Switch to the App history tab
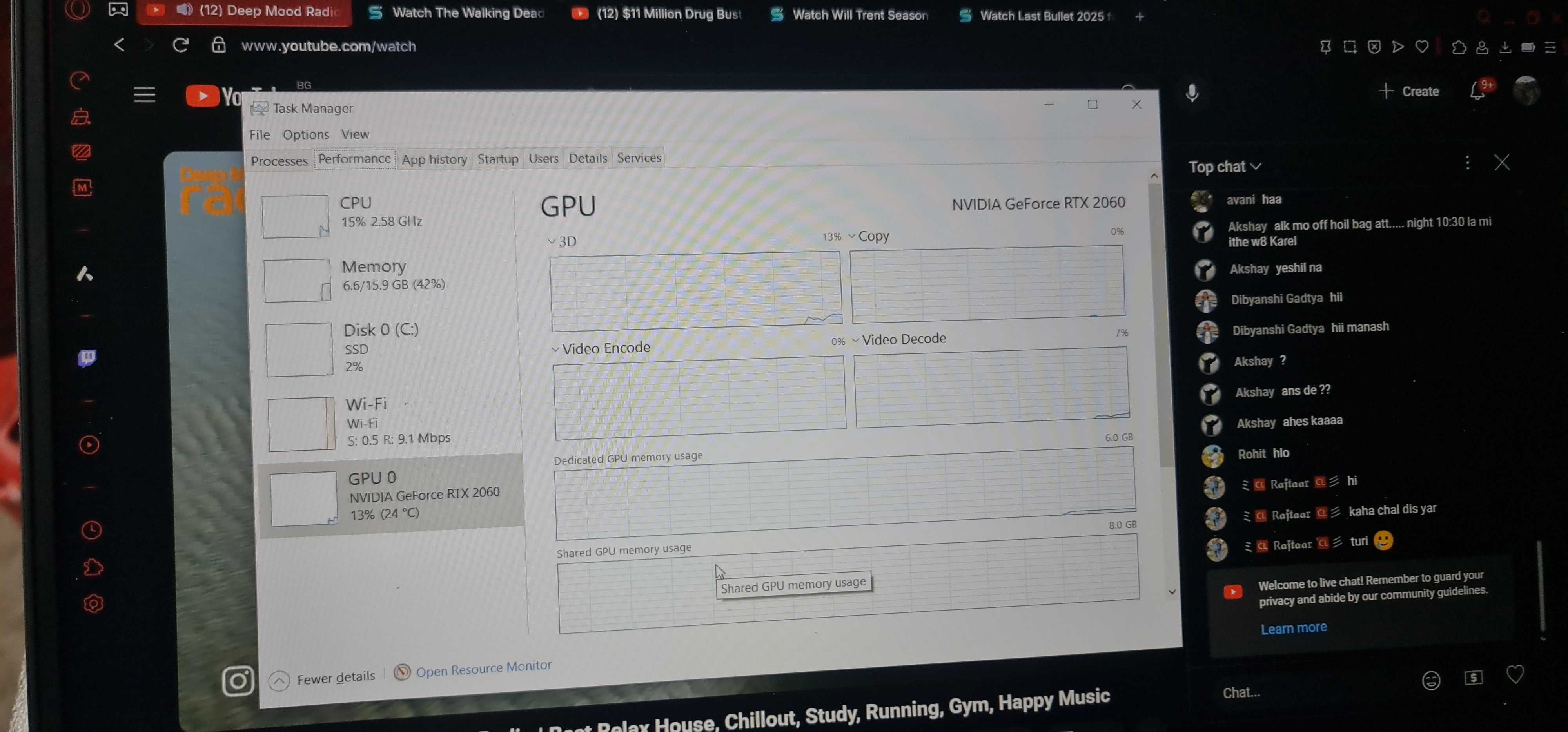The width and height of the screenshot is (1568, 732). click(434, 159)
